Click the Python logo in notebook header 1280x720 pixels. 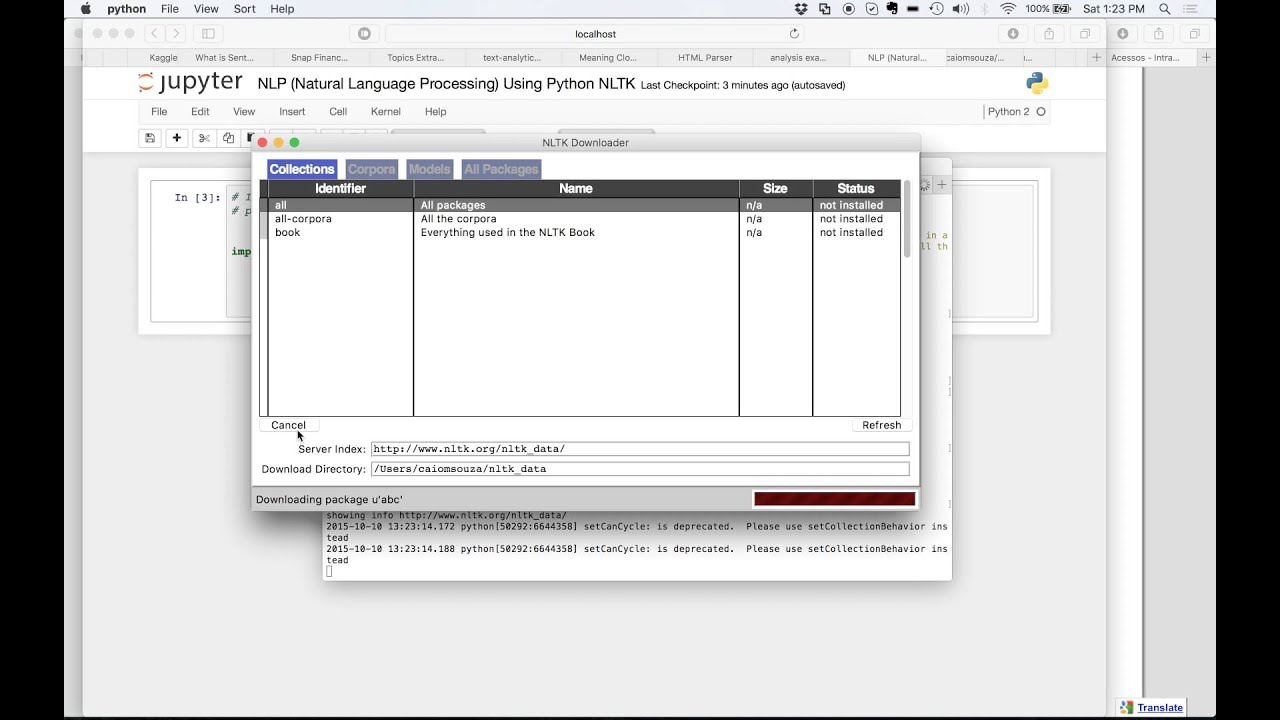point(1036,83)
